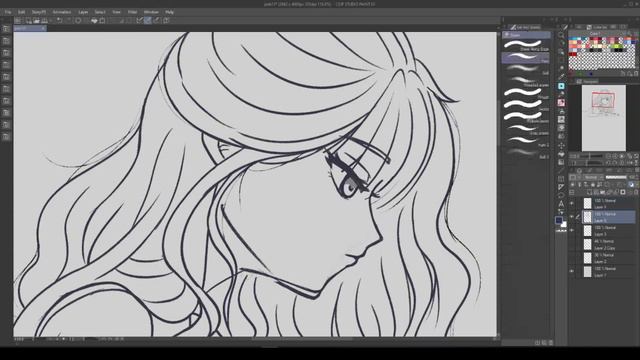Select Layer 2 Copy in layer list
Viewport: 640px width, 360px height.
(x=609, y=244)
